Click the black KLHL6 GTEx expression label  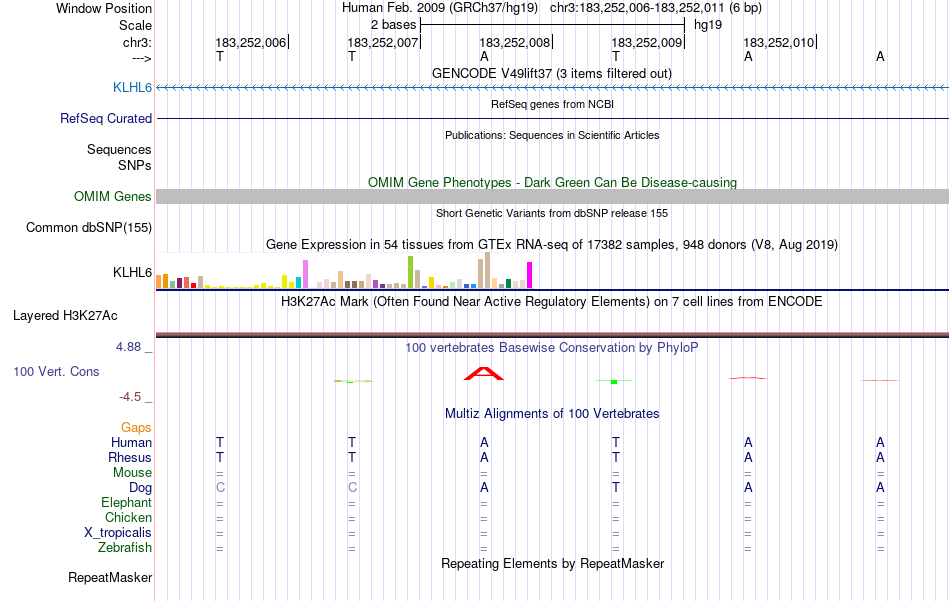(x=132, y=272)
